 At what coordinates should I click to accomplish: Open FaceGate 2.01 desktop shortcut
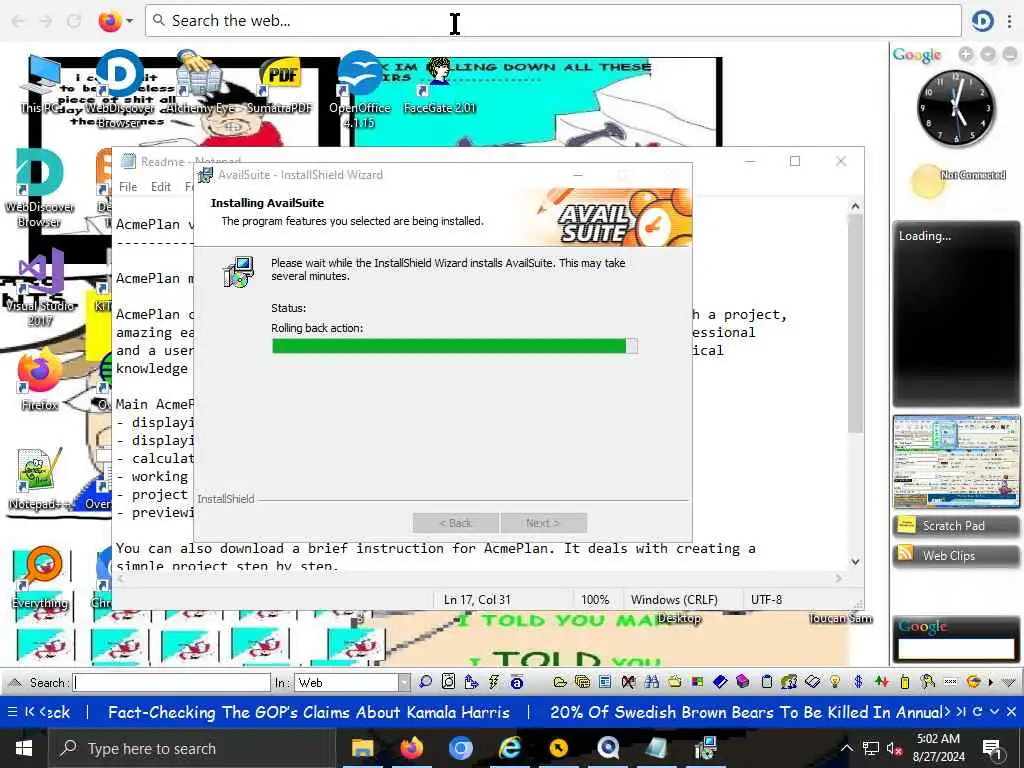(x=440, y=86)
